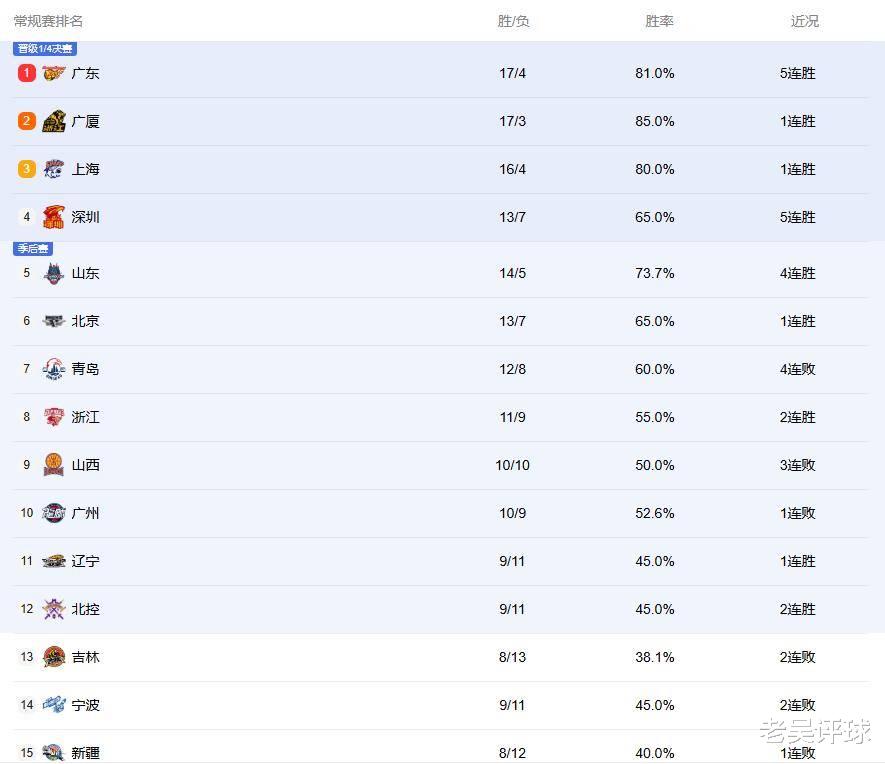Open the 辽宁 team name link

86,561
